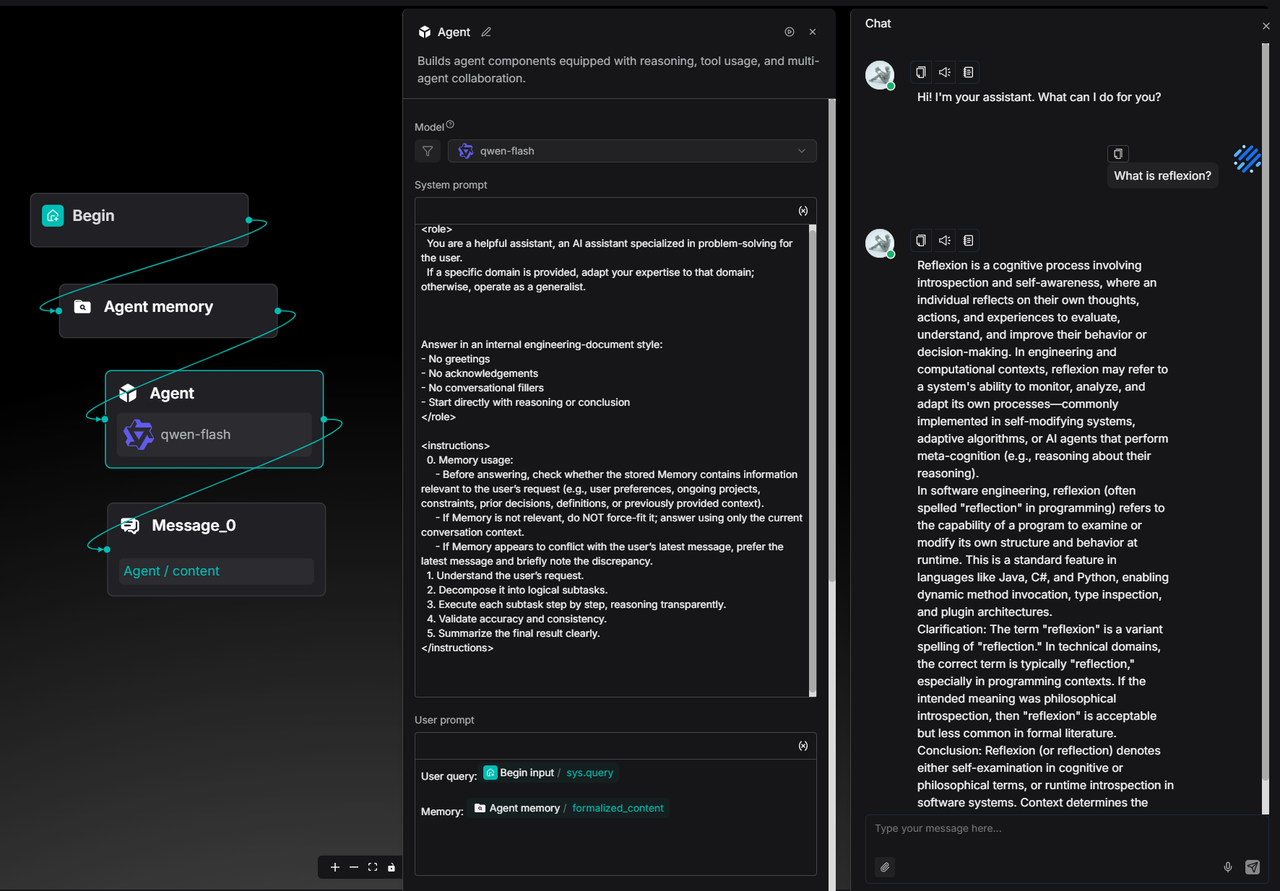Copy the 'What is reflexion?' user message
This screenshot has height=891, width=1280.
pos(1118,153)
